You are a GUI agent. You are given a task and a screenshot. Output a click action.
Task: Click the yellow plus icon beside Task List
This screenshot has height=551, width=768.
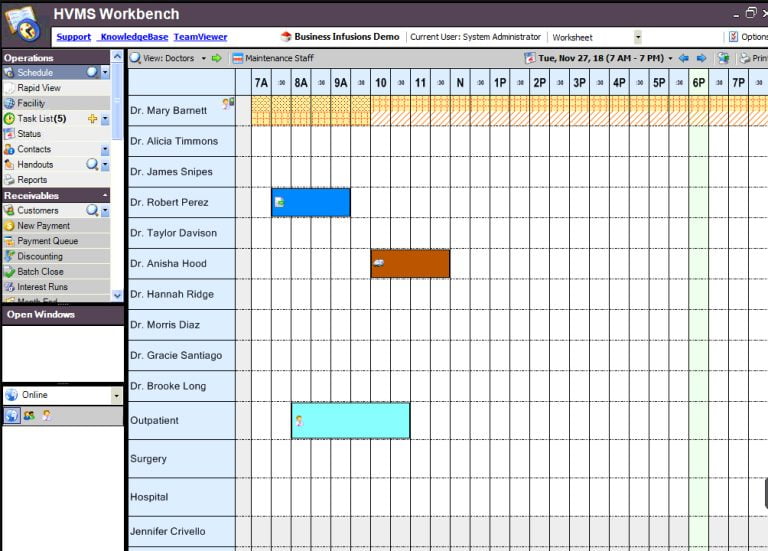[92, 119]
